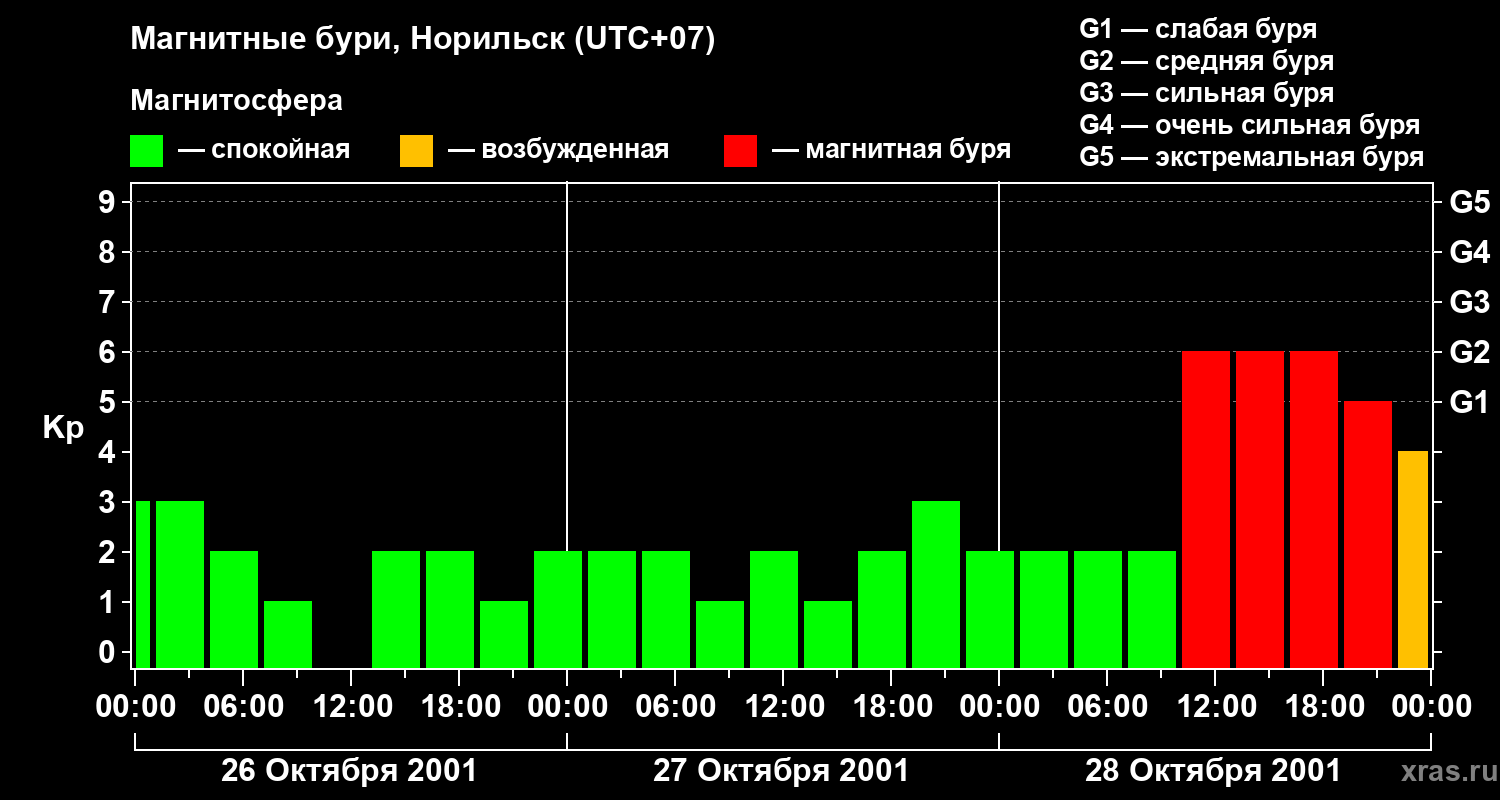The height and width of the screenshot is (800, 1500).
Task: Click the red Kp 5 bar on 28 October
Action: (1368, 534)
